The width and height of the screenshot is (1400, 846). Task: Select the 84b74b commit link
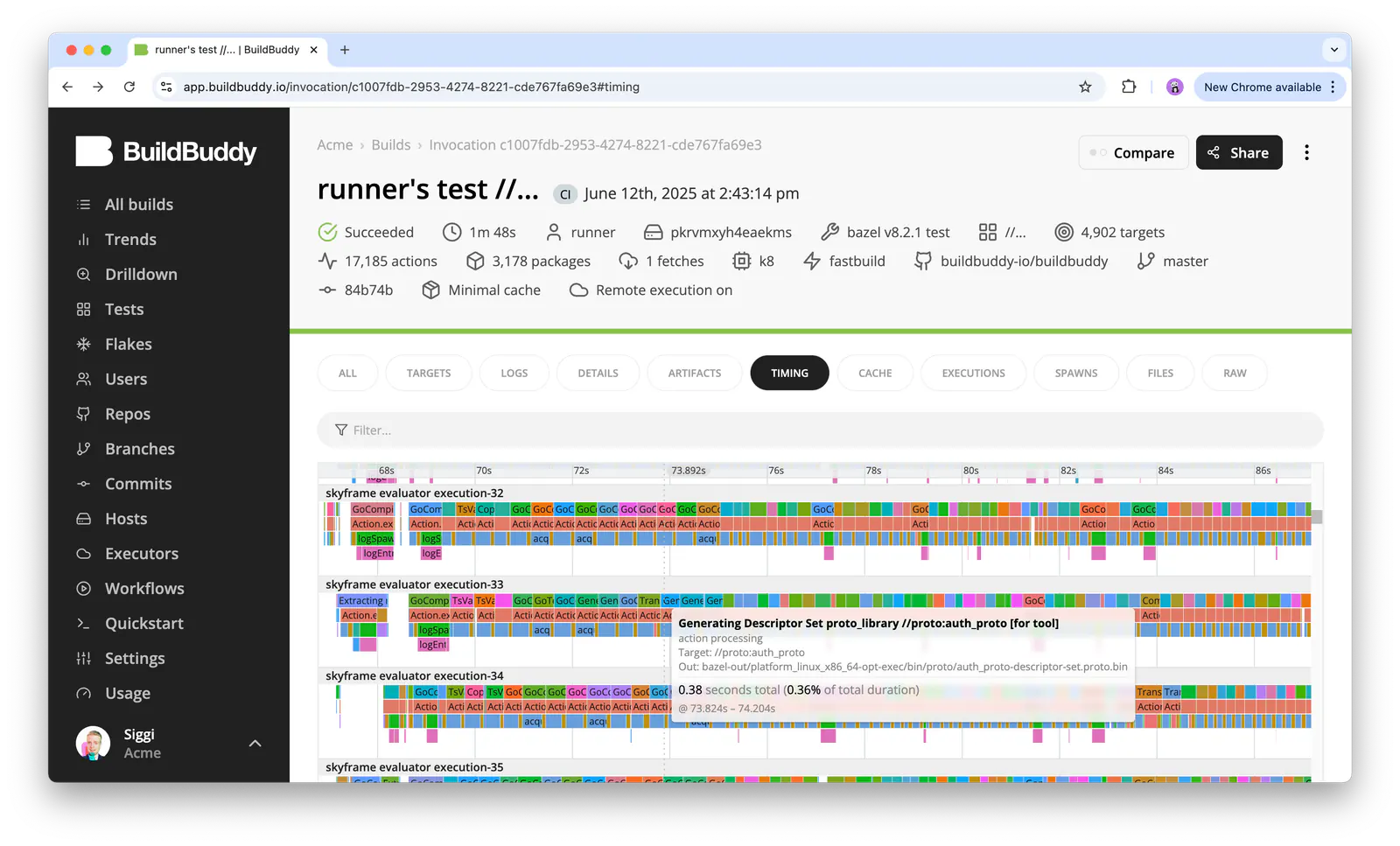pos(356,290)
